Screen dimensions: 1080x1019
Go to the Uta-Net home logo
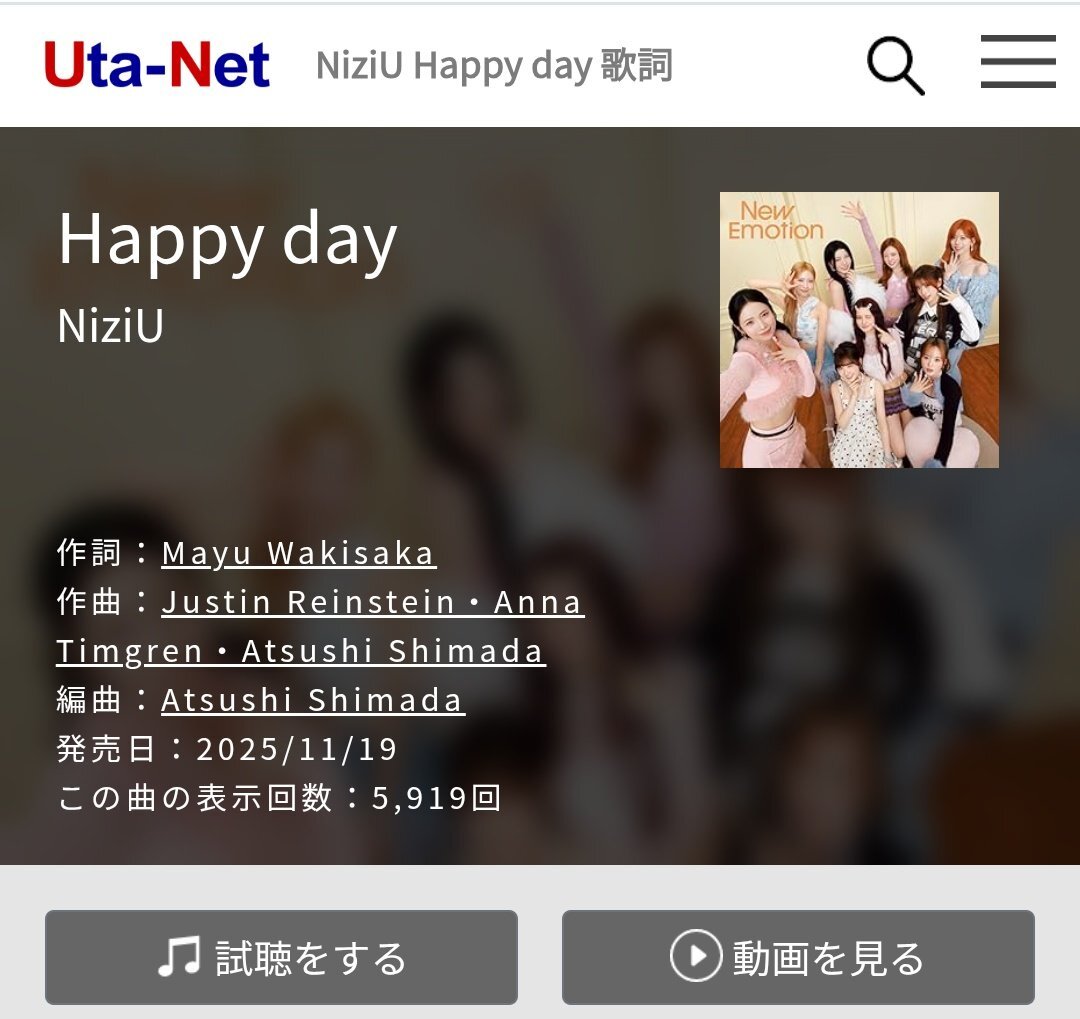tap(157, 65)
